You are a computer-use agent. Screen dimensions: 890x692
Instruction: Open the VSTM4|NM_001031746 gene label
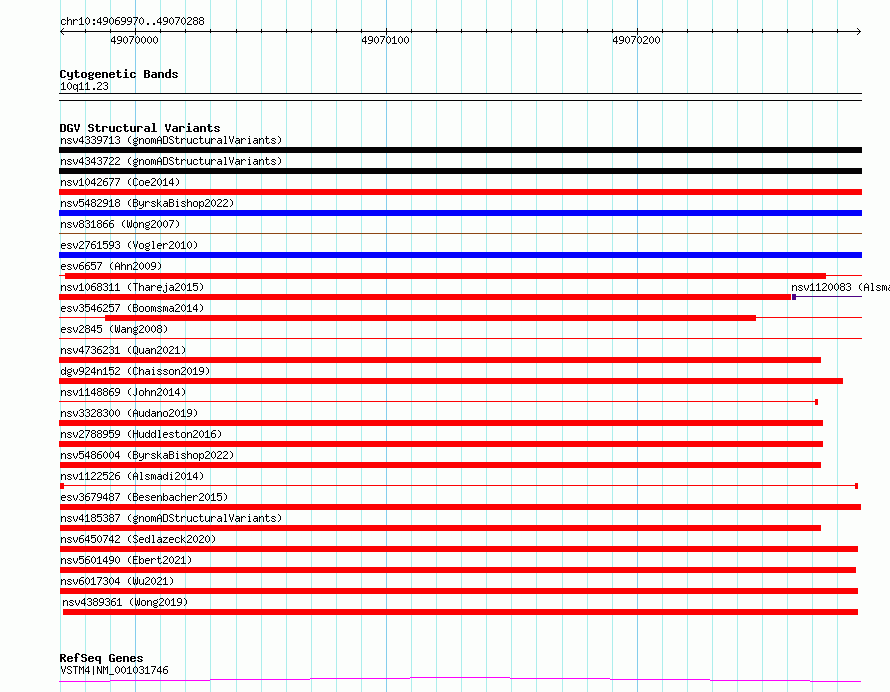pyautogui.click(x=114, y=670)
